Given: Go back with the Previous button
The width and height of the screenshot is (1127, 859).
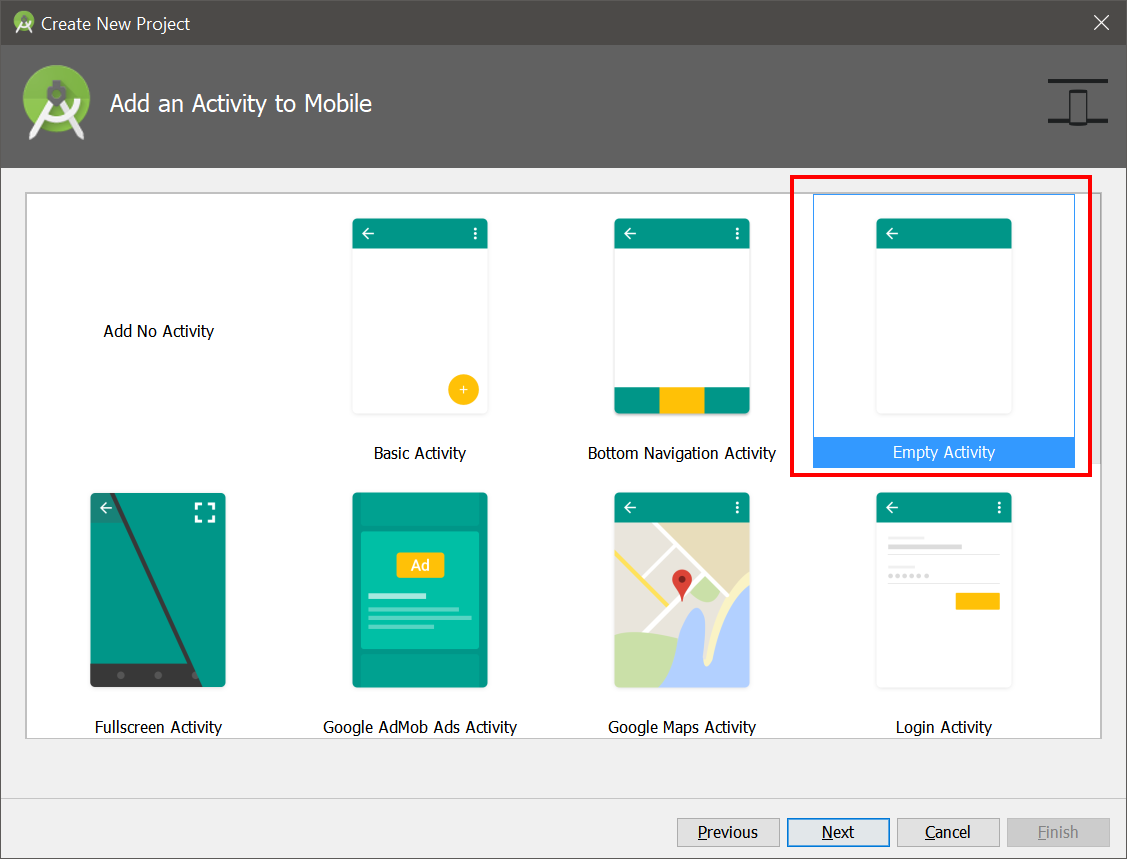Looking at the screenshot, I should click(x=728, y=832).
